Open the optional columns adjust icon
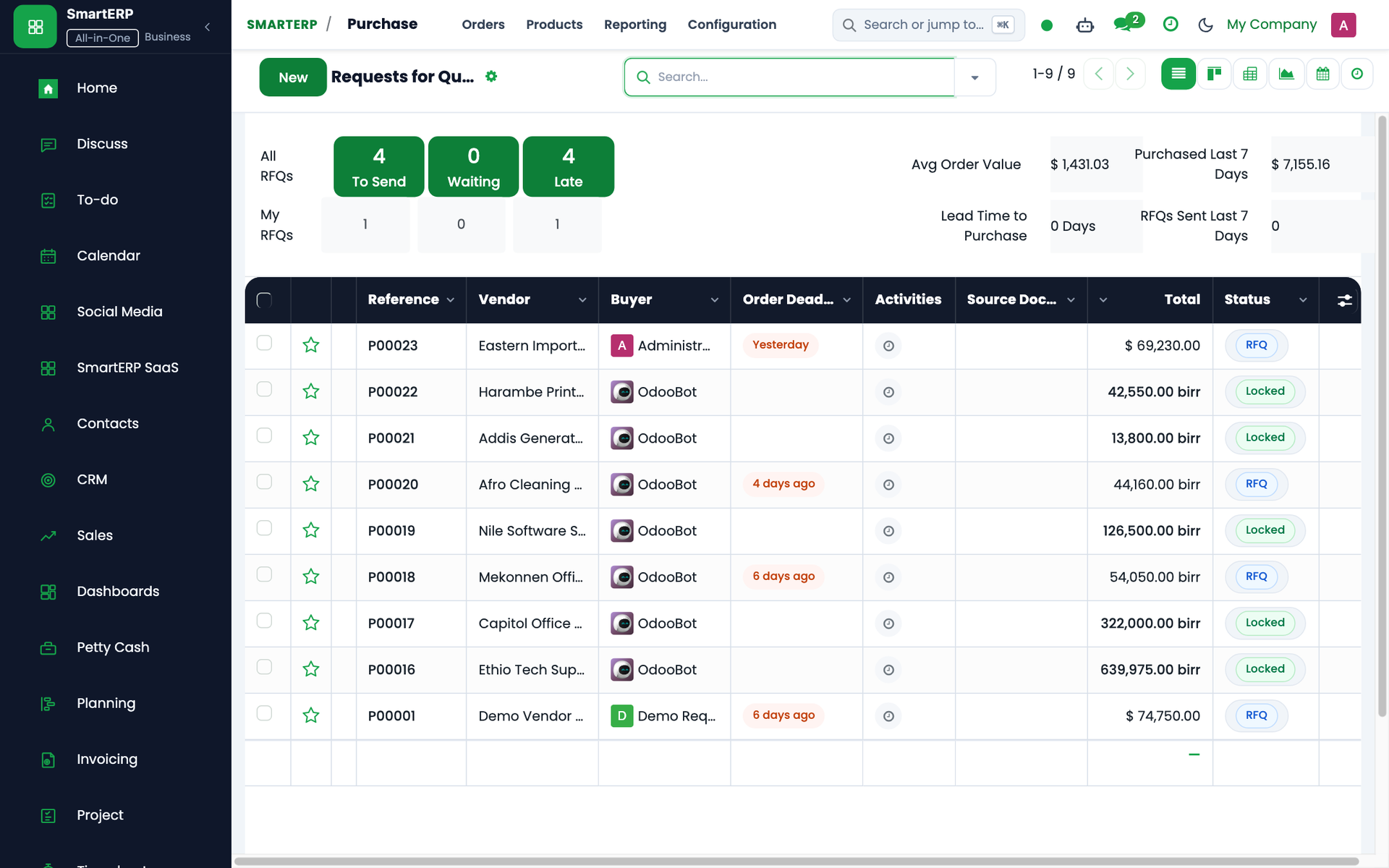 coord(1344,300)
